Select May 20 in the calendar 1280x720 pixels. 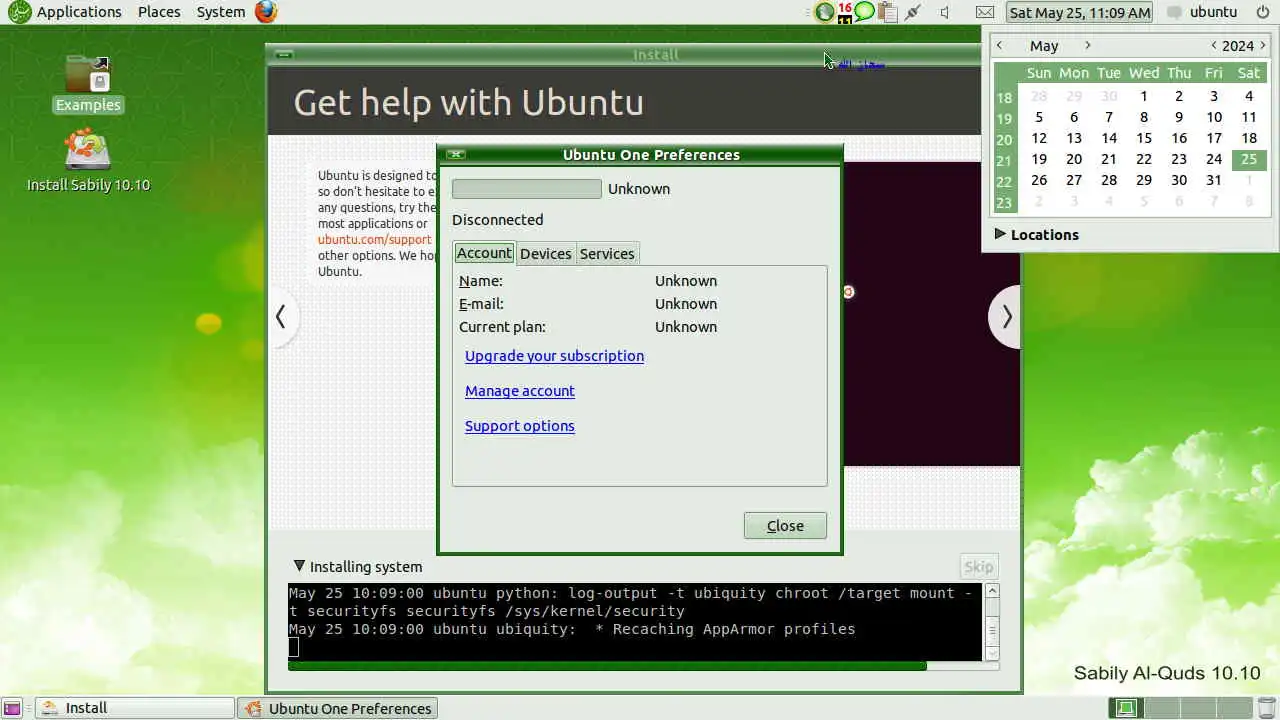1074,159
